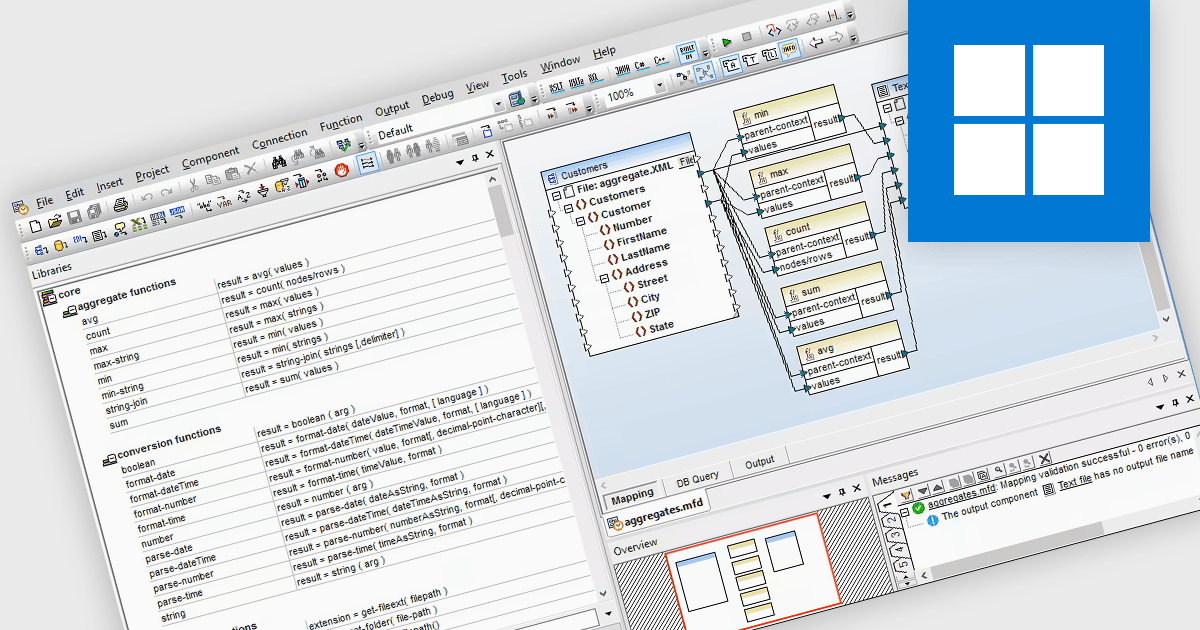The image size is (1200, 630).
Task: Click the red stop hand icon
Action: click(x=341, y=170)
